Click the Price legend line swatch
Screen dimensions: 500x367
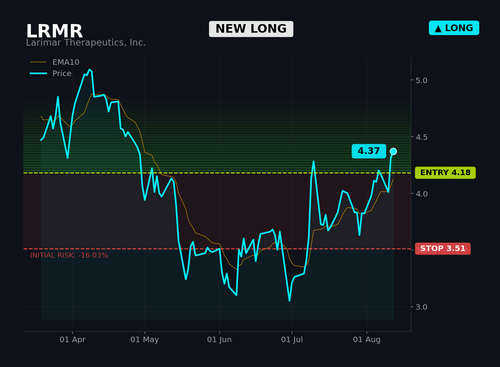click(x=38, y=73)
